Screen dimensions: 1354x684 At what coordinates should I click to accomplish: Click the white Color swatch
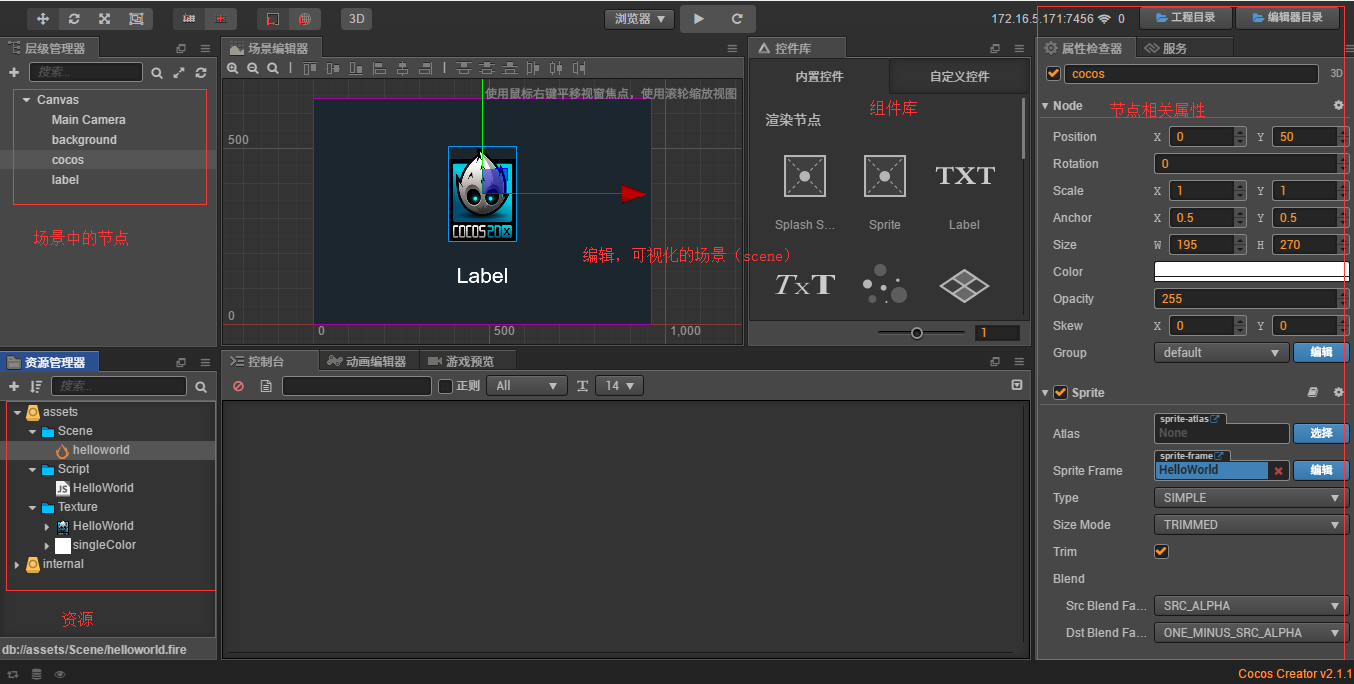tap(1250, 272)
